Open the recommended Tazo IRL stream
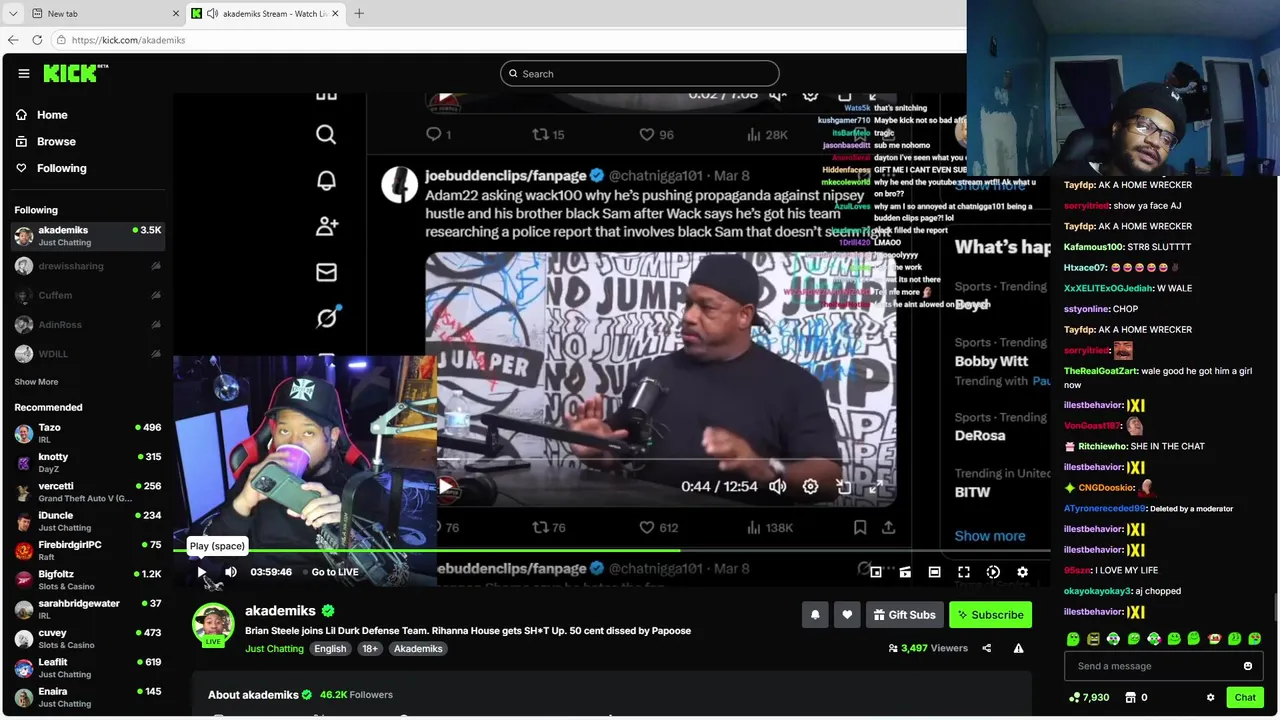This screenshot has height=720, width=1280. [x=88, y=433]
